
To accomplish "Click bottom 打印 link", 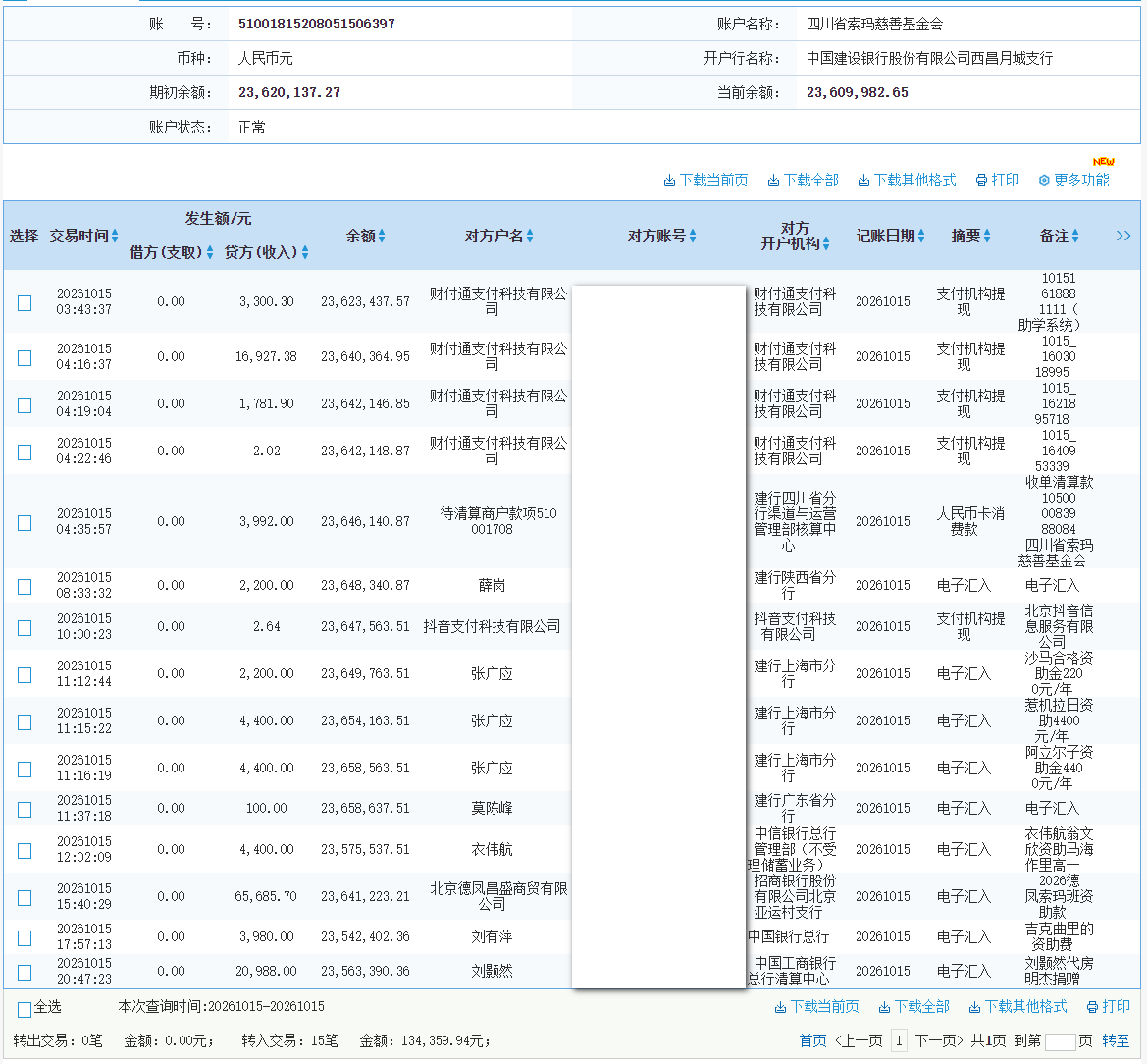I will click(1109, 1007).
